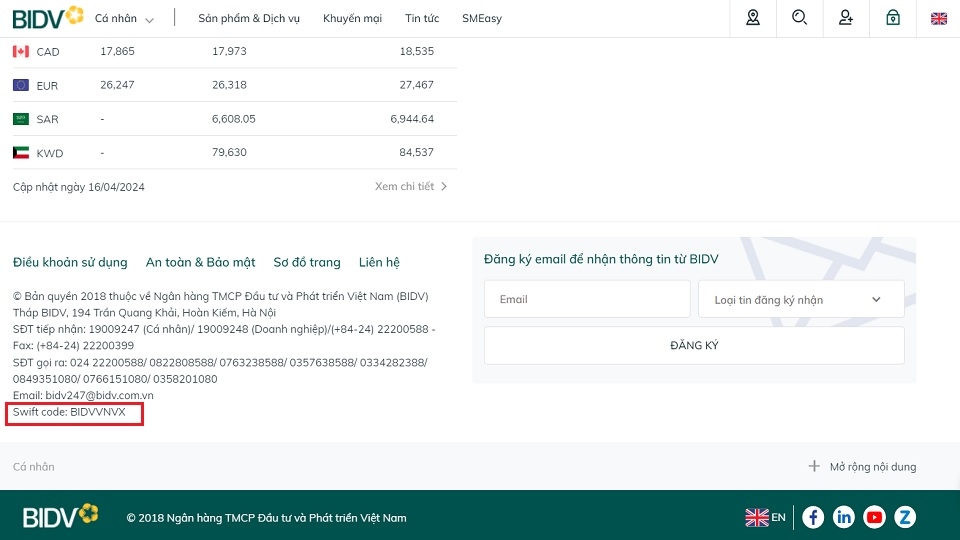Click the Email input field
Screen dimensions: 960x540
pyautogui.click(x=587, y=299)
